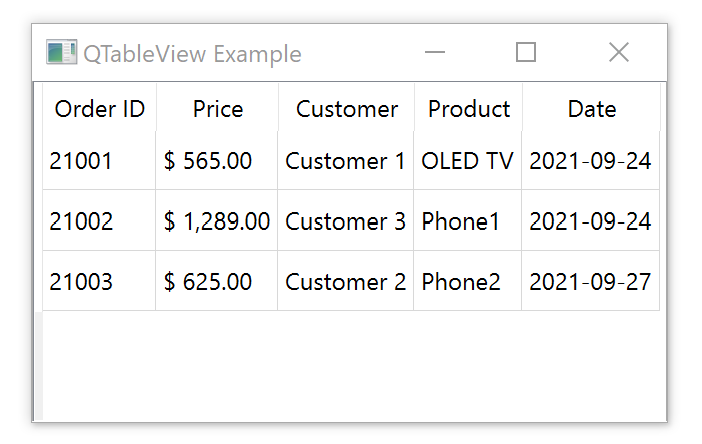This screenshot has width=702, height=444.
Task: Select the Phone2 product cell
Action: click(468, 281)
